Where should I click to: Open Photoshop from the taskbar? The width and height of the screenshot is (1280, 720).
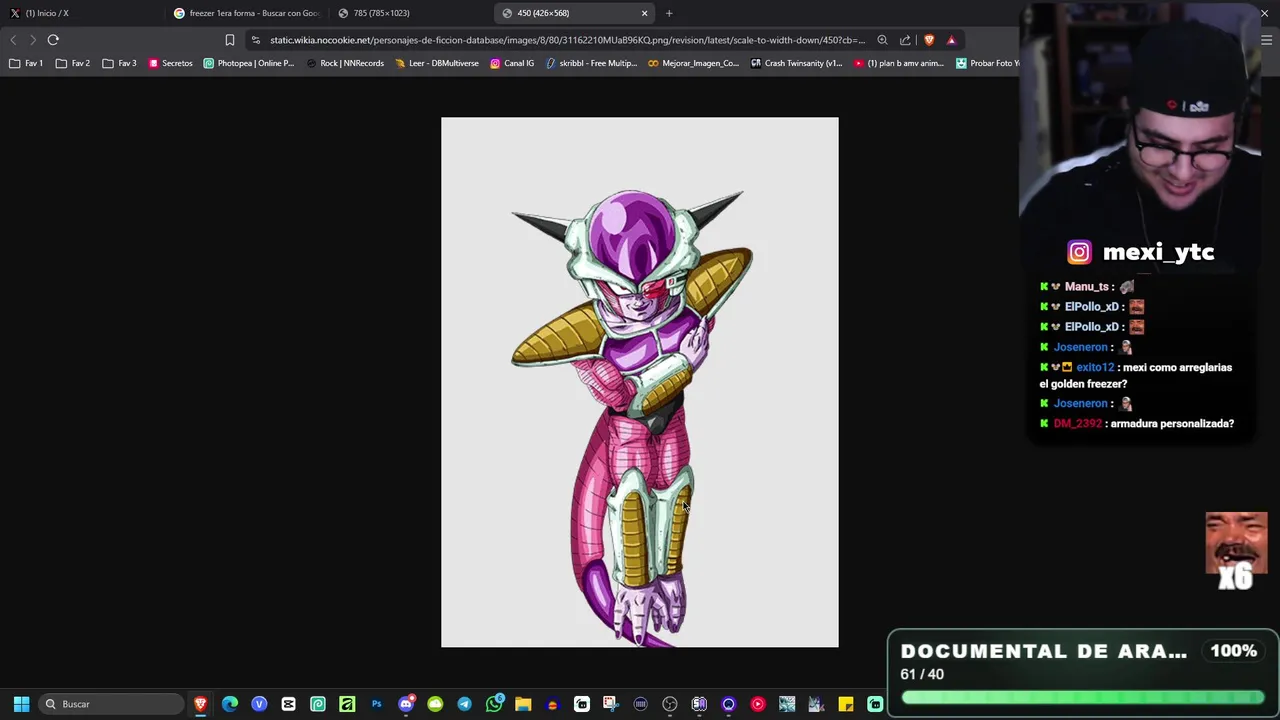pyautogui.click(x=376, y=704)
